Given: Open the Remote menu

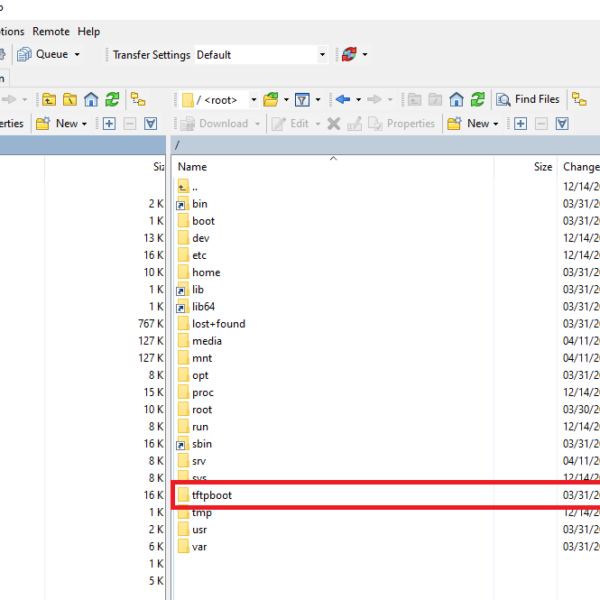Looking at the screenshot, I should pyautogui.click(x=51, y=31).
